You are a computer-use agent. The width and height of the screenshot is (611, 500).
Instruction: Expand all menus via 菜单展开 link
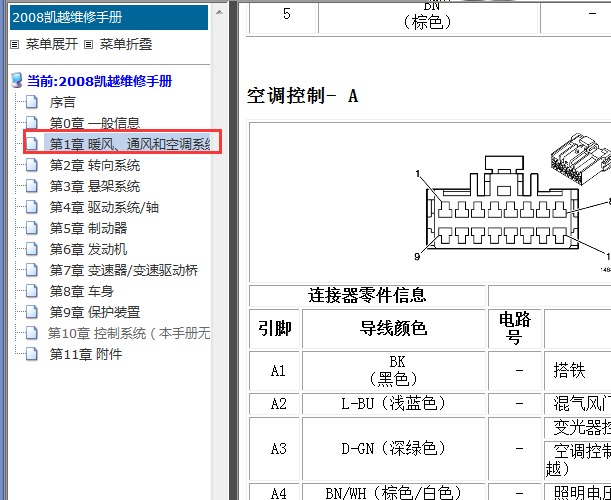tap(52, 44)
